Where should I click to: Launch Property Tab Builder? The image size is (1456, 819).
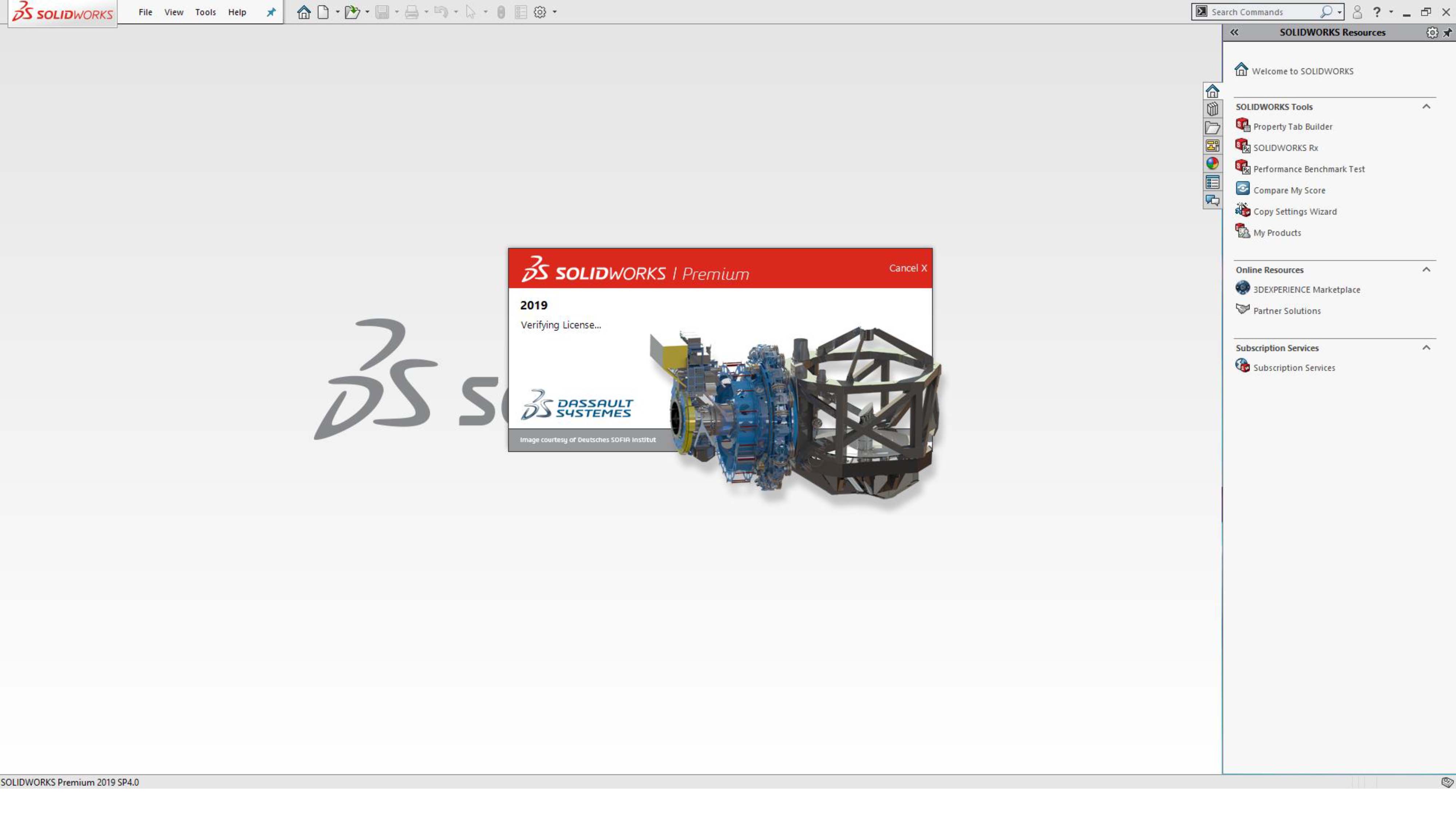coord(1284,126)
